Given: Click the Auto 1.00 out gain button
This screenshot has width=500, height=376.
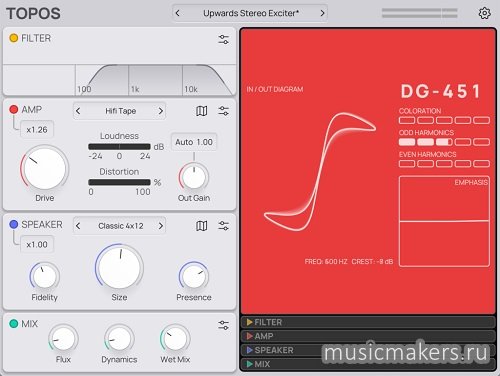Looking at the screenshot, I should click(194, 142).
